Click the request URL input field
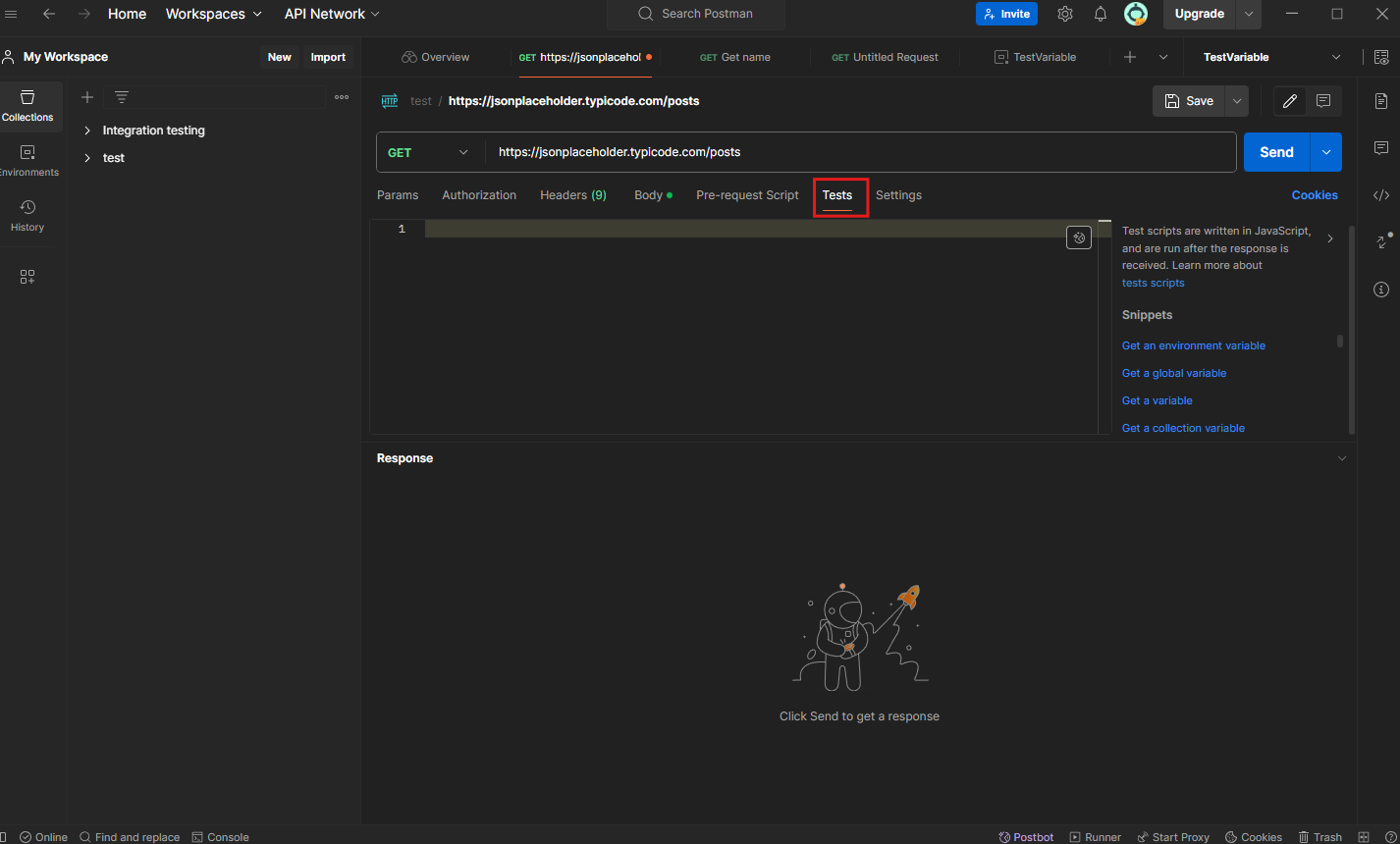 tap(860, 152)
